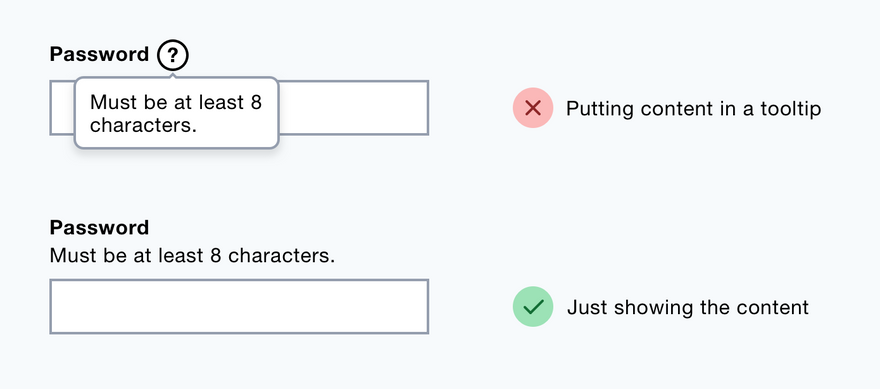Click the word "Putting" beside the red X

[600, 109]
